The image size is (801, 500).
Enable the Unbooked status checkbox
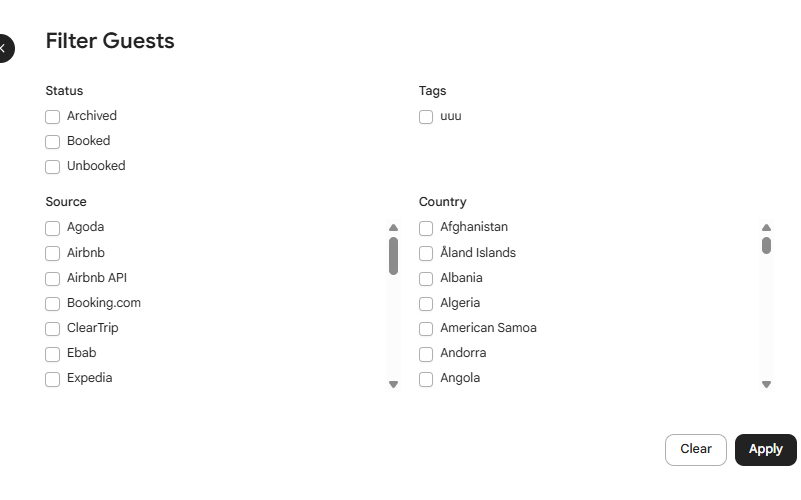tap(53, 167)
